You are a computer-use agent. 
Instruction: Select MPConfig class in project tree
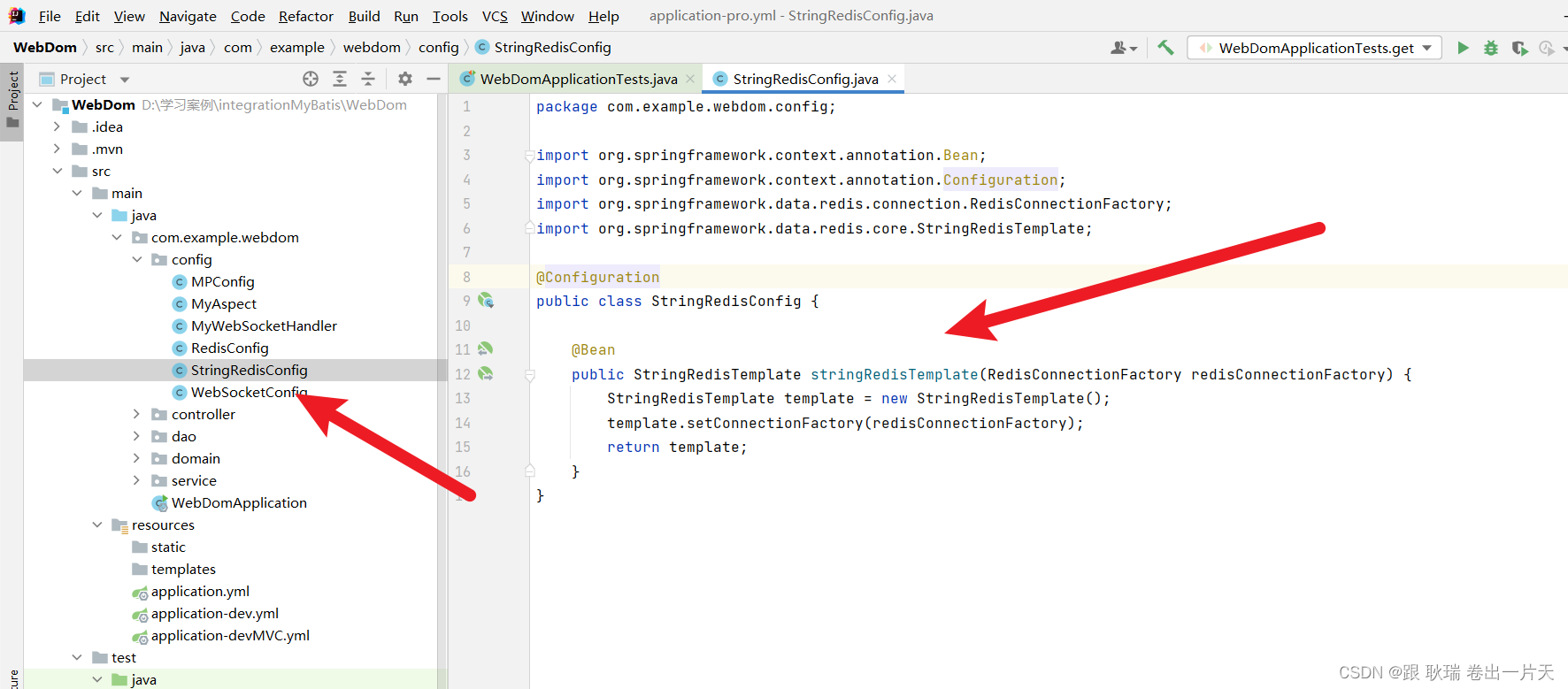222,281
